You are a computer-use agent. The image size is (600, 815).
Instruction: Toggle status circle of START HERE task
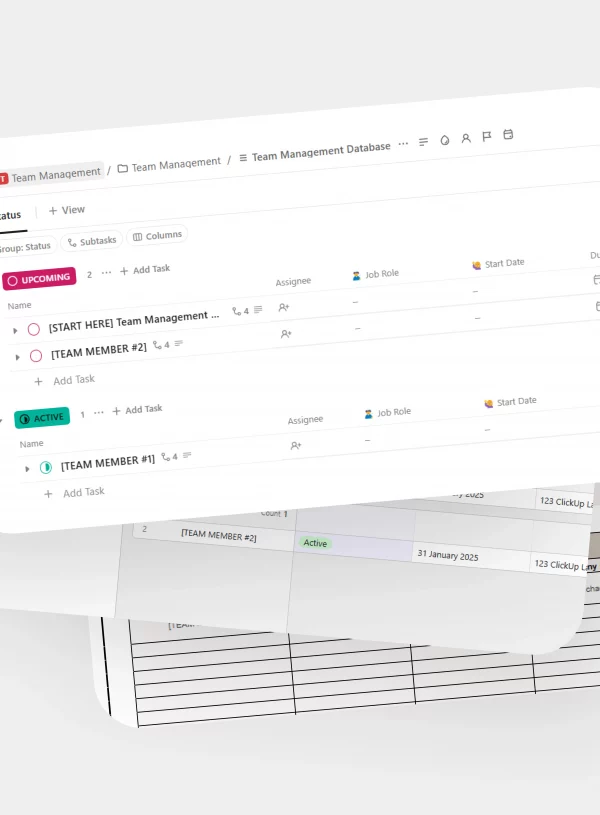pos(34,330)
